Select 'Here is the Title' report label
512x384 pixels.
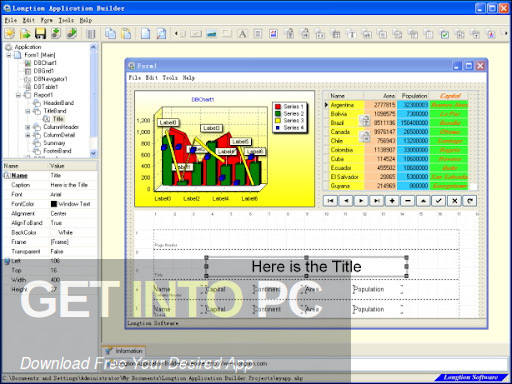coord(306,267)
